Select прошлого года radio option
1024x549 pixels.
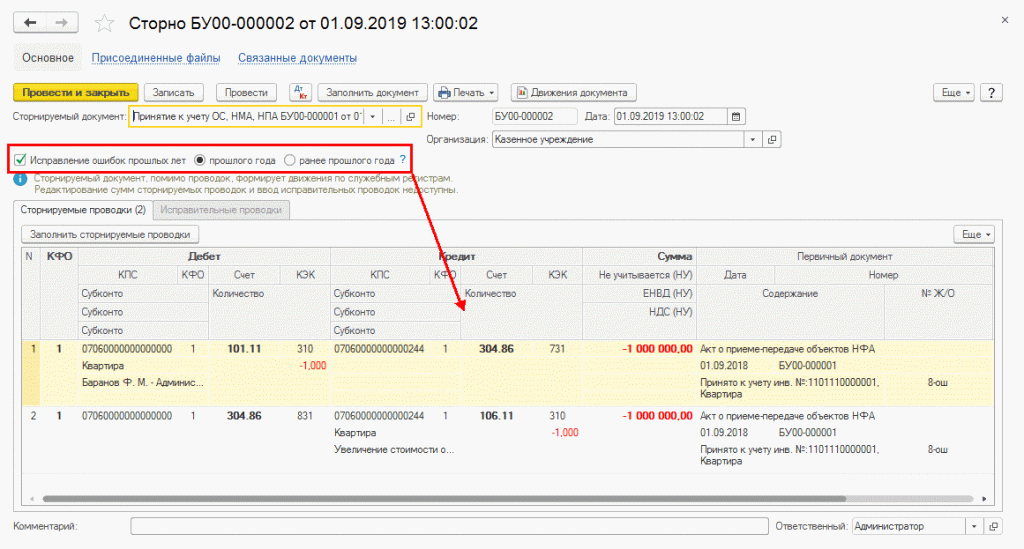tap(200, 160)
